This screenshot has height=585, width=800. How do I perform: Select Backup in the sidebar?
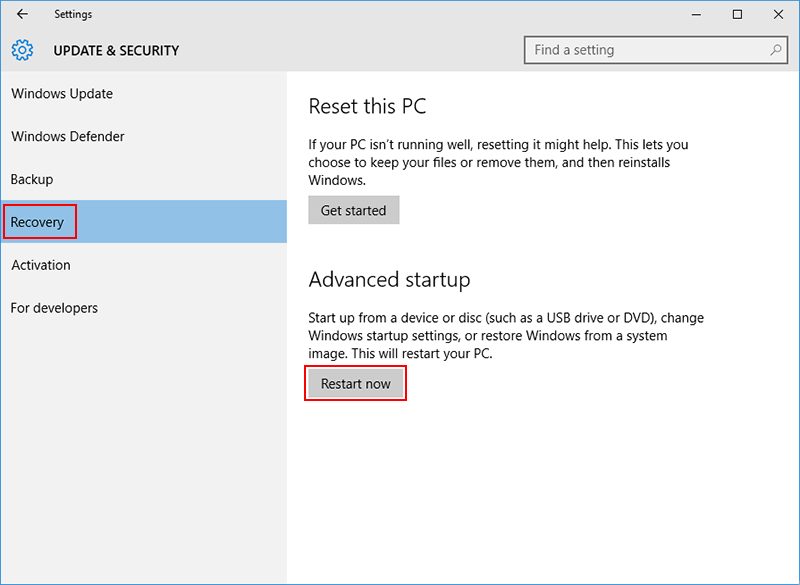click(x=143, y=180)
